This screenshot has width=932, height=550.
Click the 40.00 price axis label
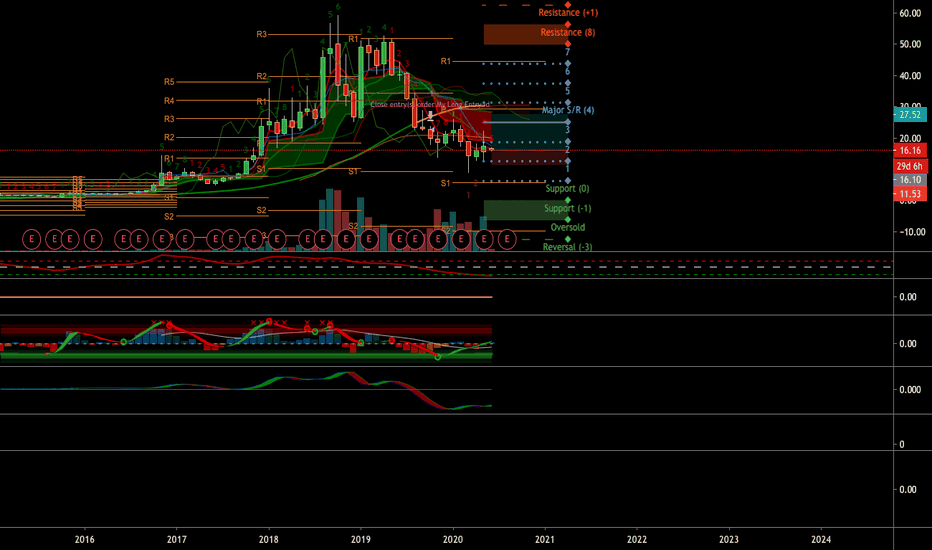pyautogui.click(x=910, y=76)
